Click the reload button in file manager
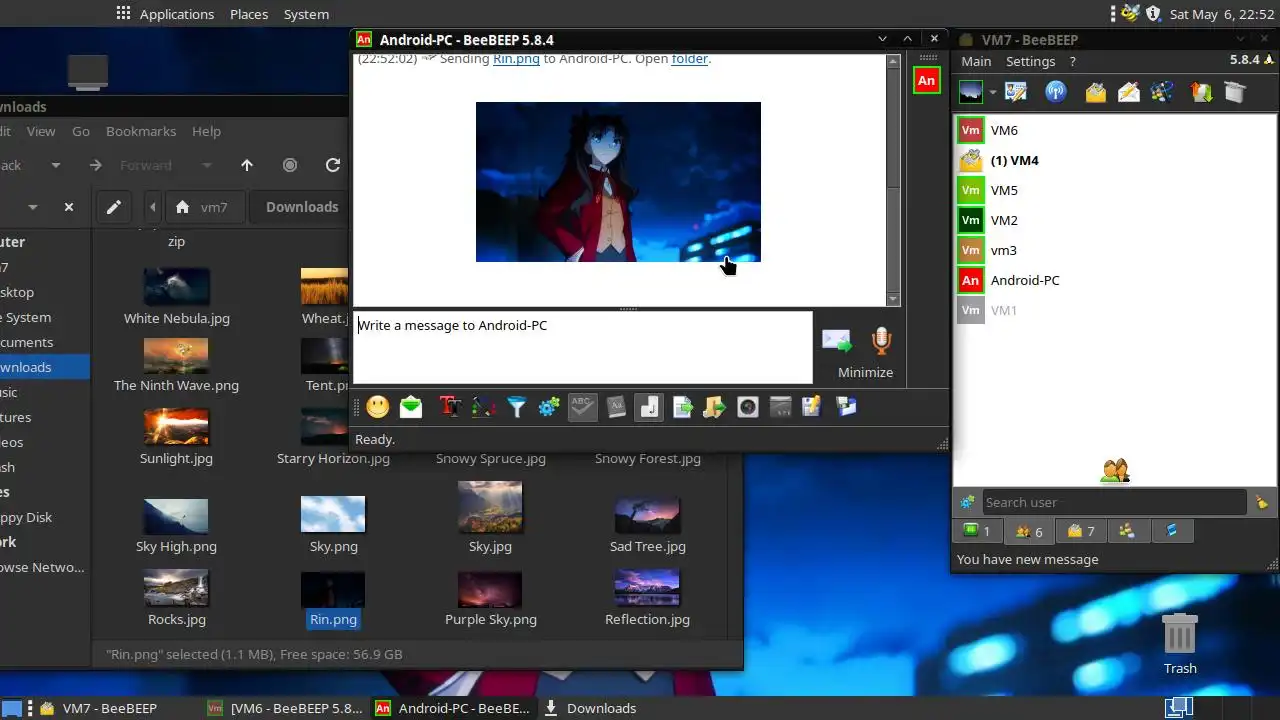1280x720 pixels. [333, 165]
